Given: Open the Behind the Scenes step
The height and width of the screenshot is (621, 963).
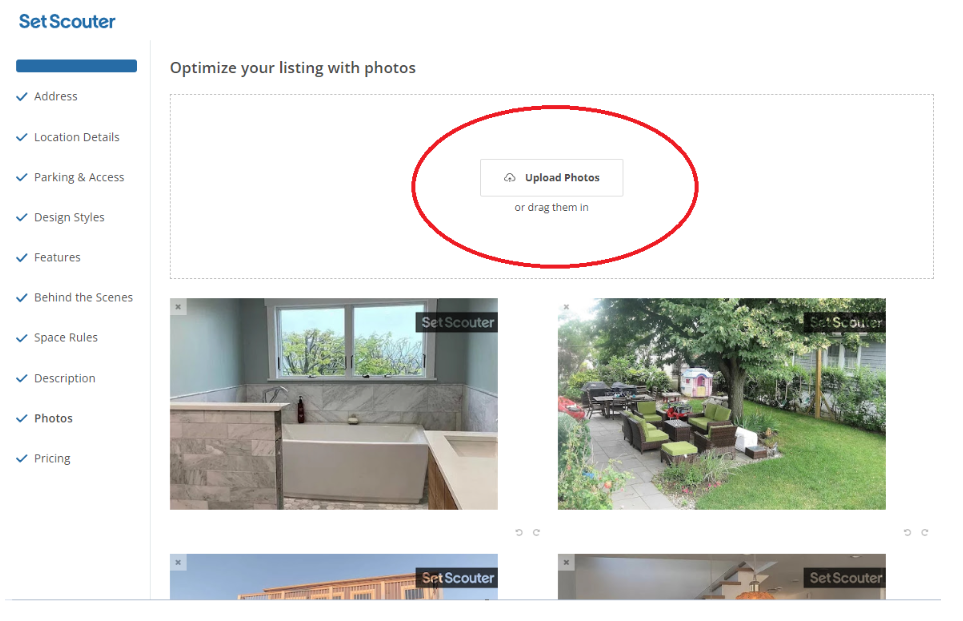Looking at the screenshot, I should click(84, 297).
